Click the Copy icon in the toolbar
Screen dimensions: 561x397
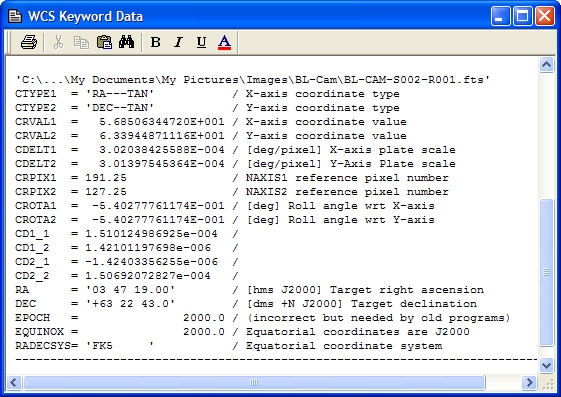pos(81,42)
